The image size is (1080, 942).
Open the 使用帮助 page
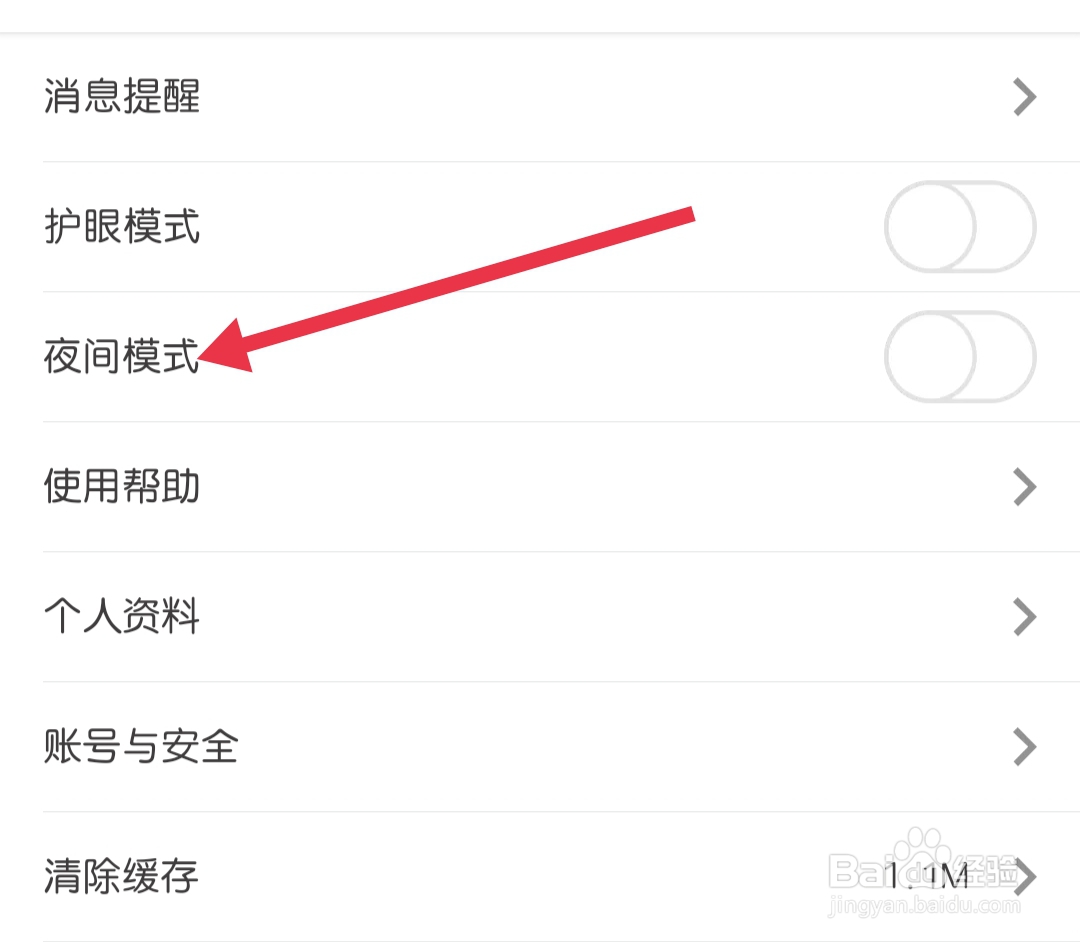[540, 487]
